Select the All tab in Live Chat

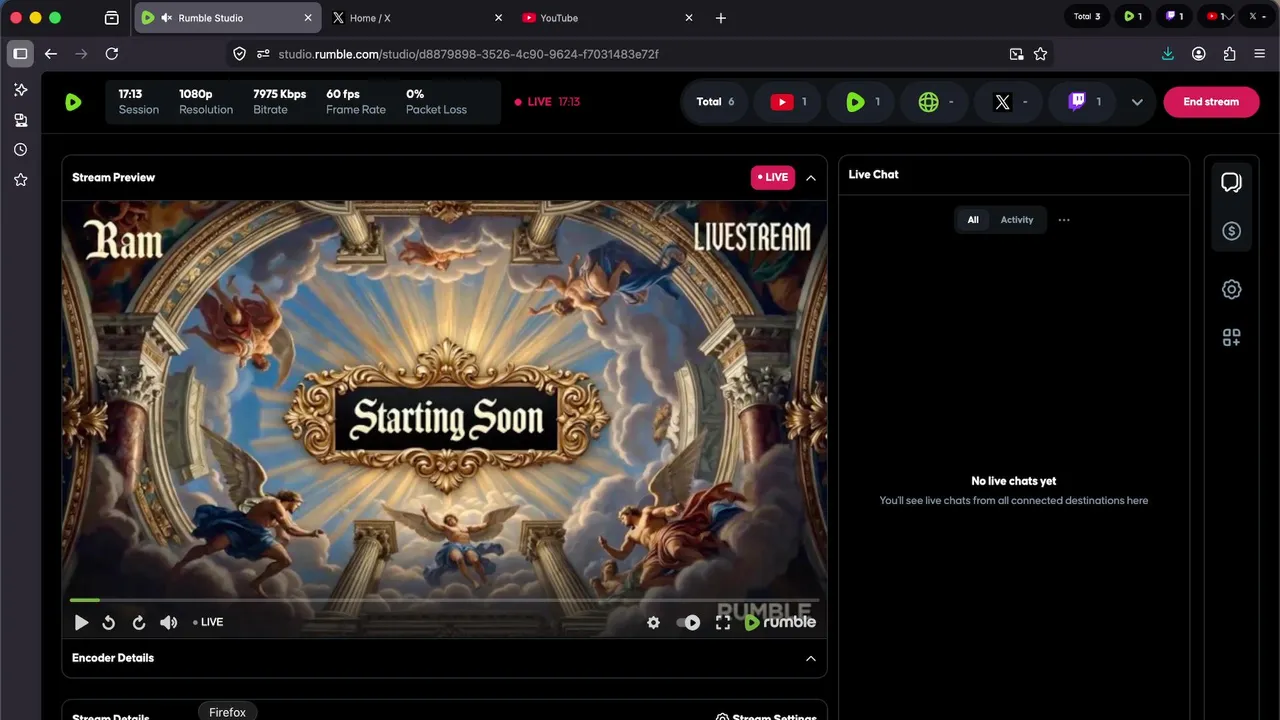coord(973,220)
